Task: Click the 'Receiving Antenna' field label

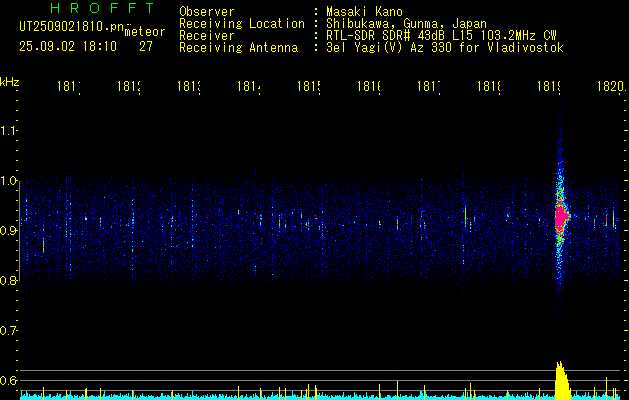Action: coord(239,48)
